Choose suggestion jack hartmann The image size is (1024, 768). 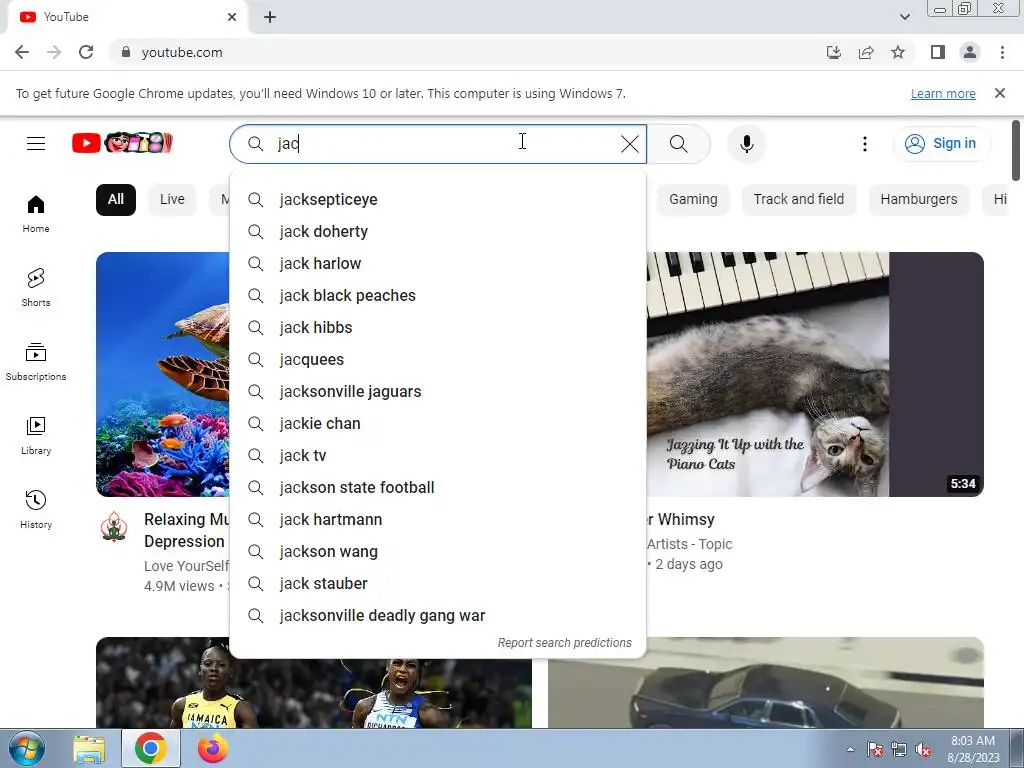pyautogui.click(x=438, y=520)
